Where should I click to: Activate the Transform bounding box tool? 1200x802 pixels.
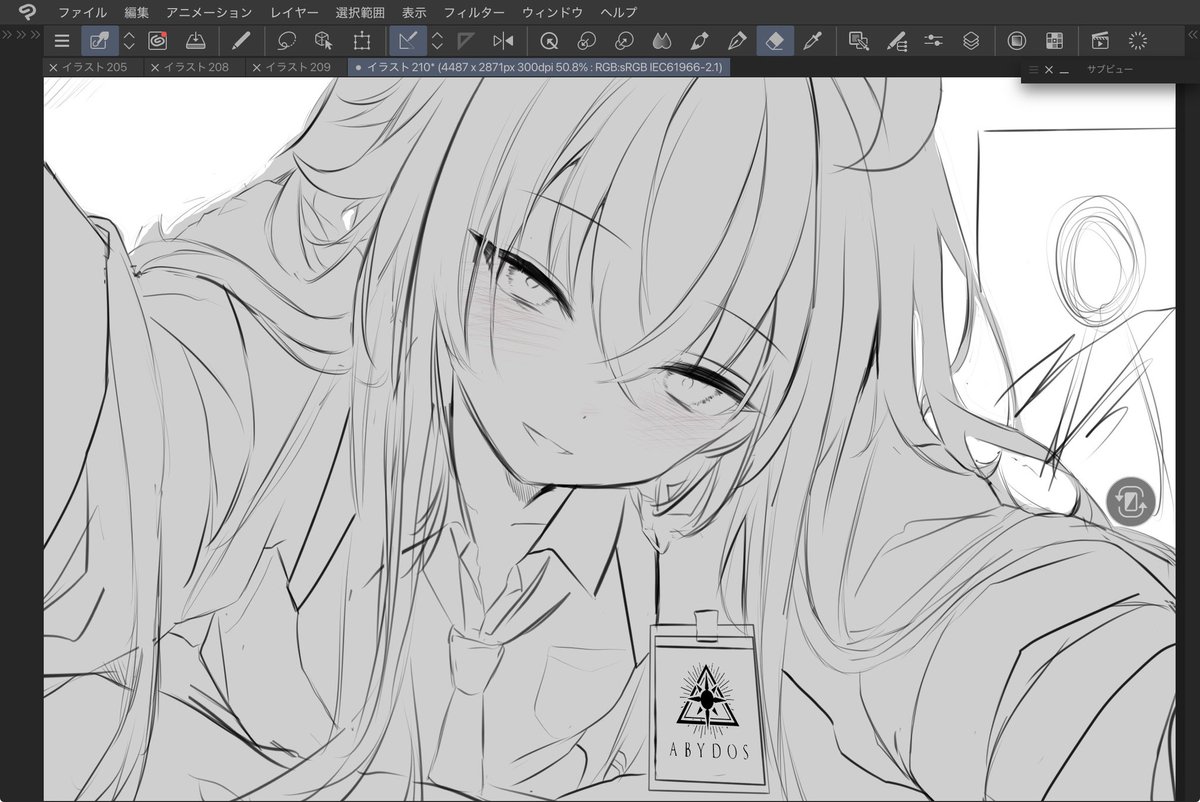[x=361, y=41]
